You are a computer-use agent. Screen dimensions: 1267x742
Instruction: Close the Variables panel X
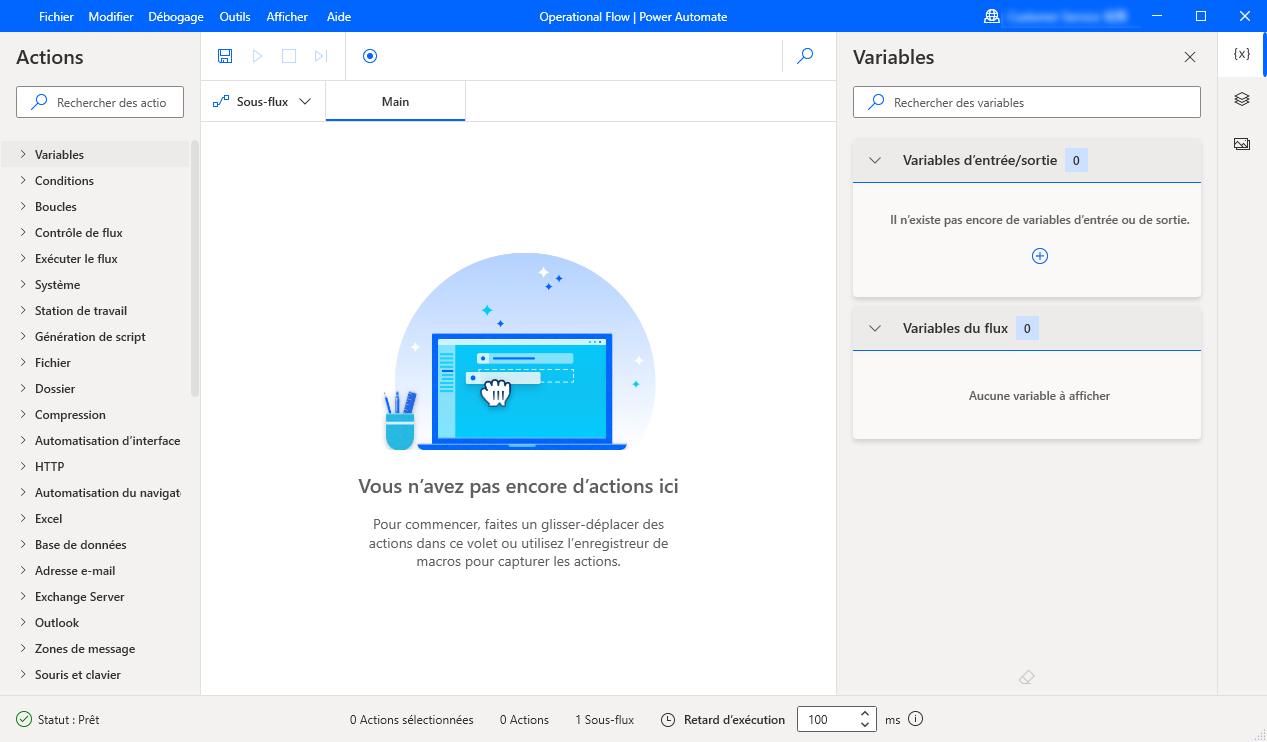[1190, 57]
